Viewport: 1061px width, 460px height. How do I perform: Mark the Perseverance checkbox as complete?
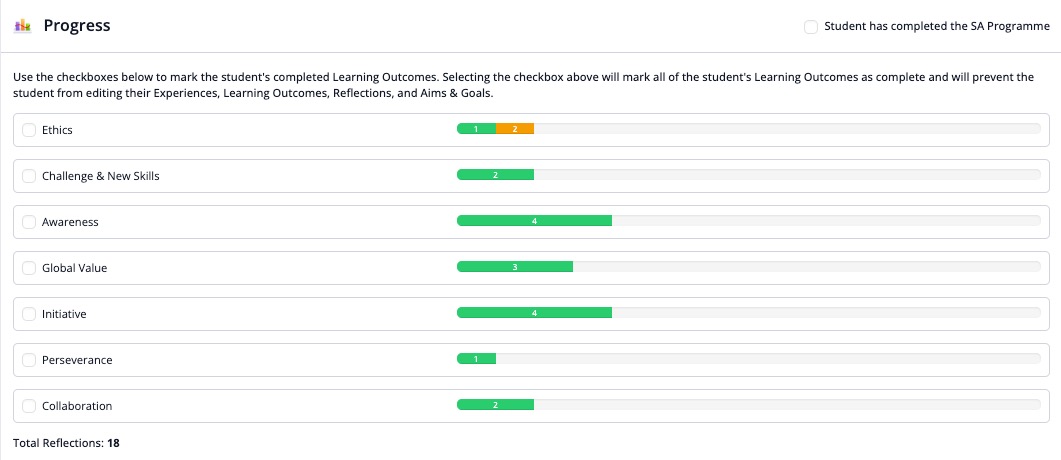(29, 360)
